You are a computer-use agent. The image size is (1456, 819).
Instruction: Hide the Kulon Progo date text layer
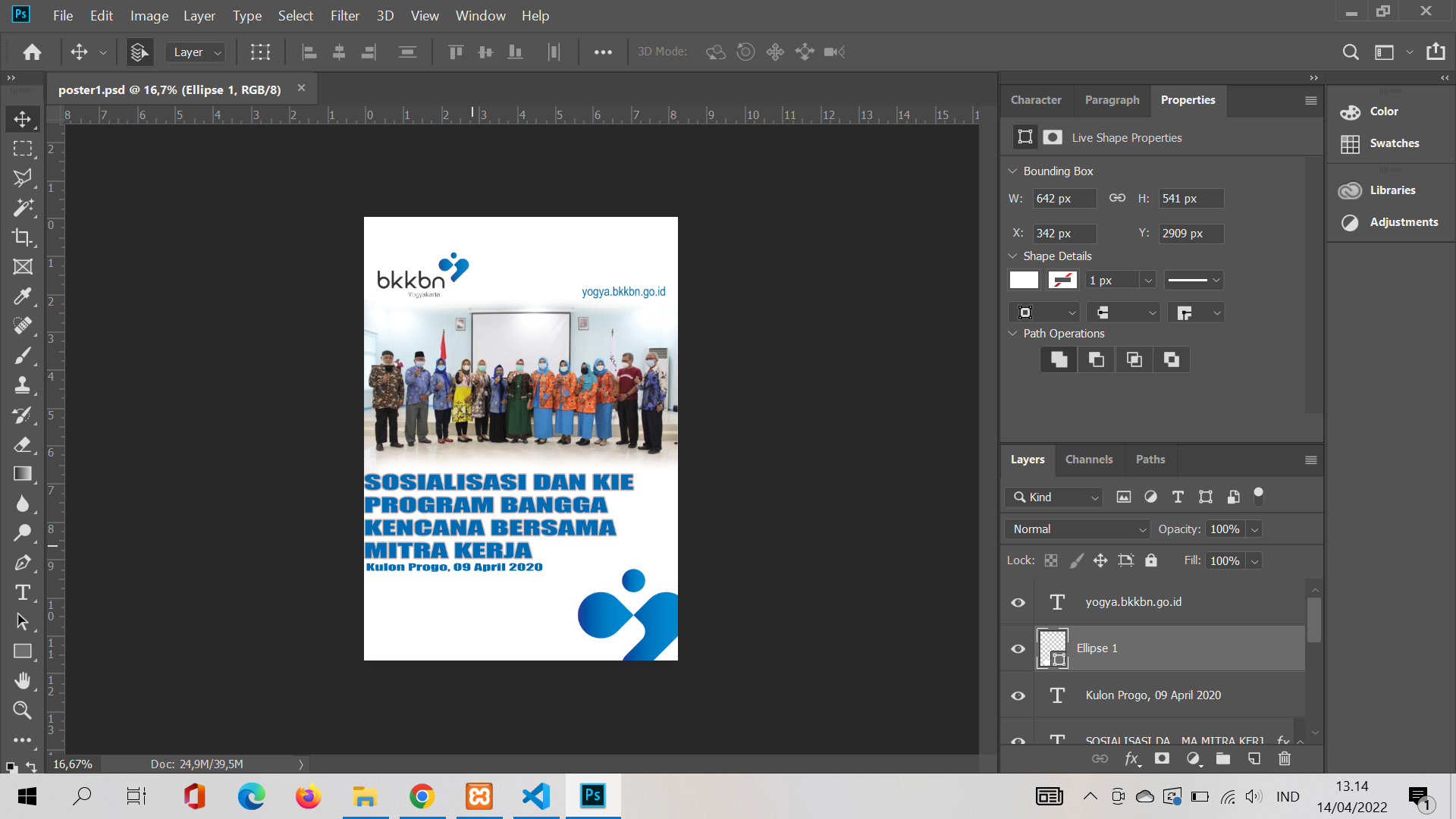tap(1018, 695)
